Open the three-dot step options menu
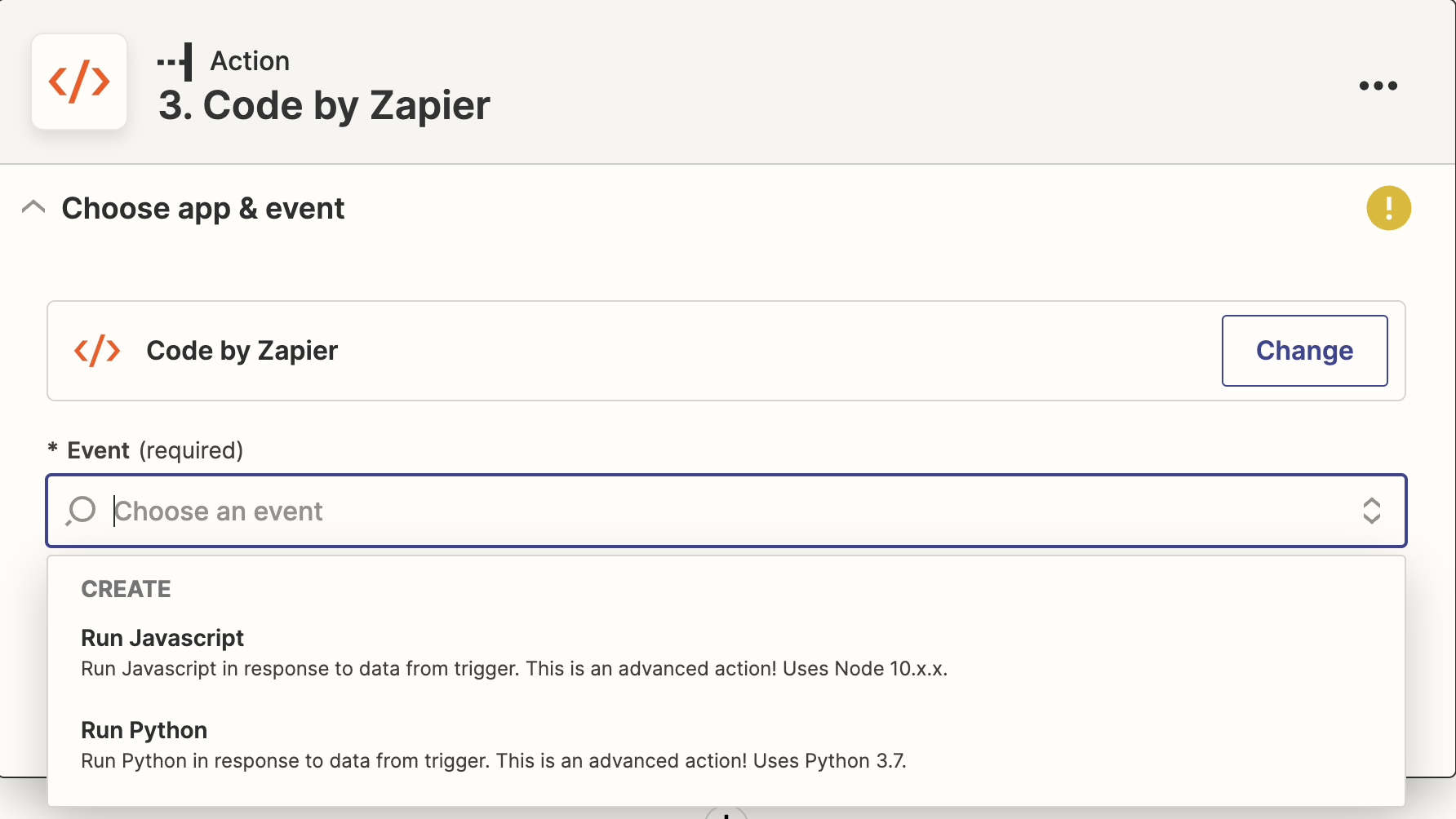 point(1378,86)
